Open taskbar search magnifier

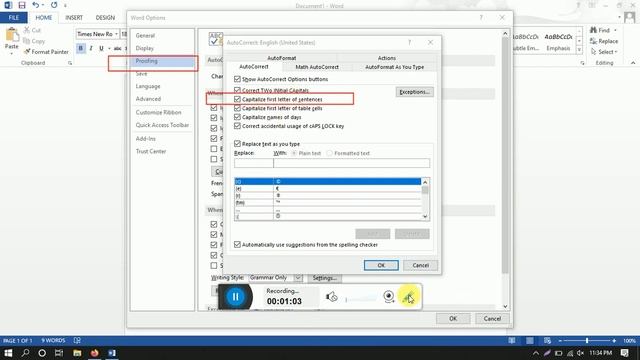[25, 353]
